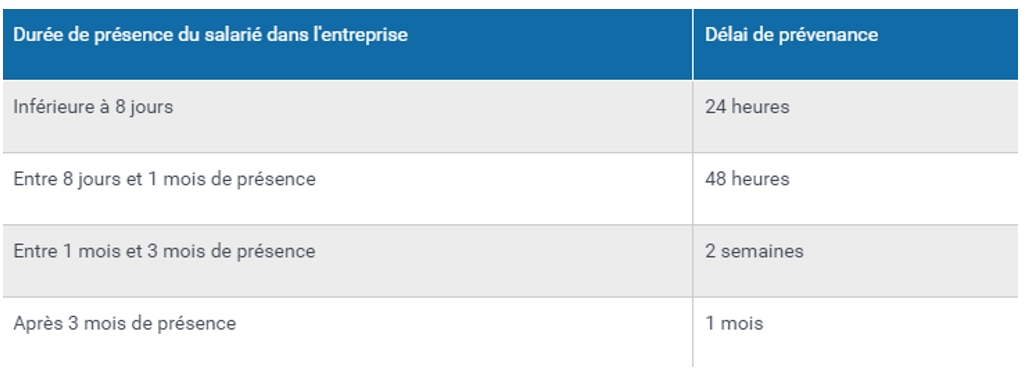Click the "Entre 1 mois et 3 mois de présence" cell
1026x376 pixels.
pyautogui.click(x=347, y=261)
